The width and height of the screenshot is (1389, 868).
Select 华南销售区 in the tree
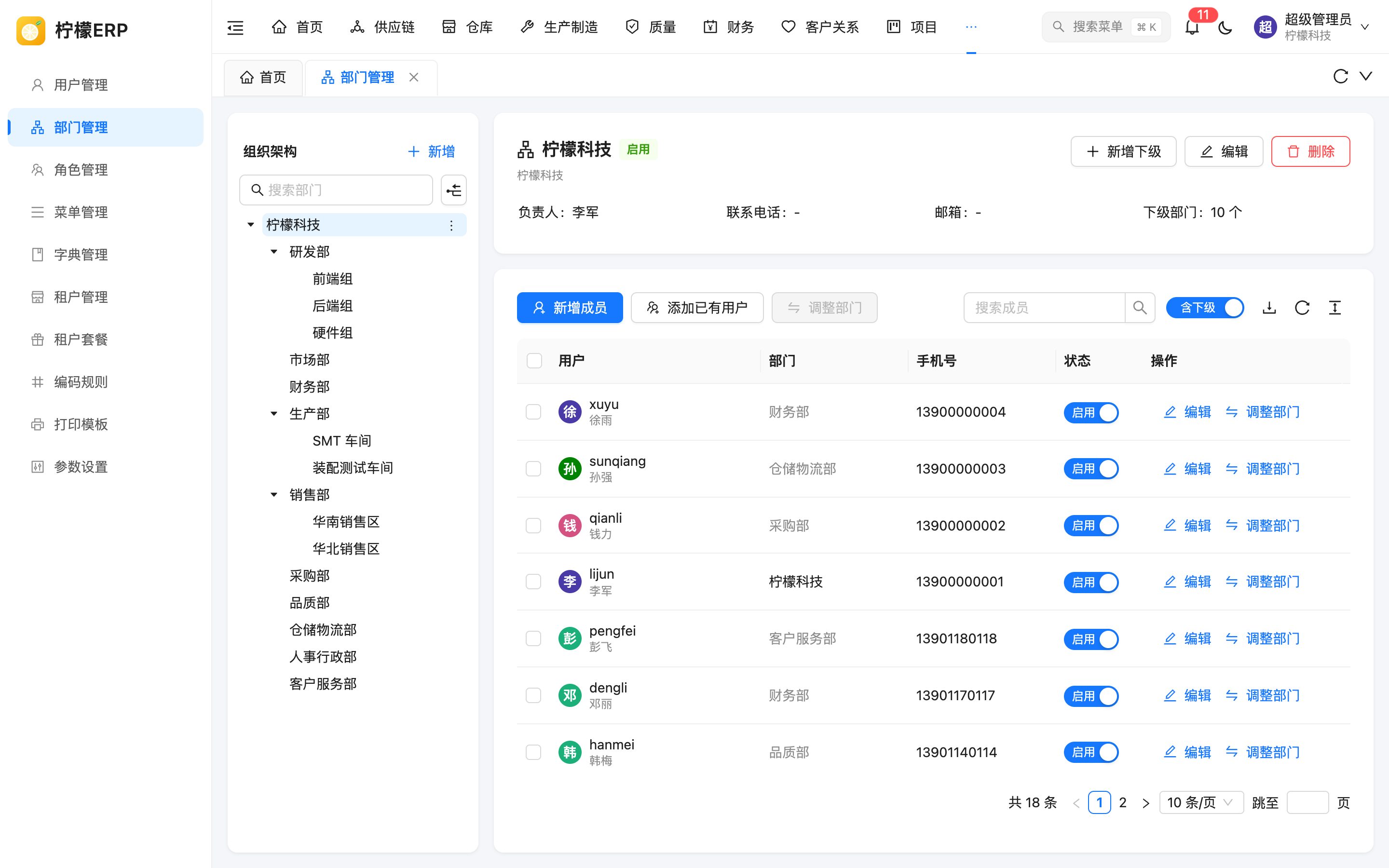tap(346, 522)
